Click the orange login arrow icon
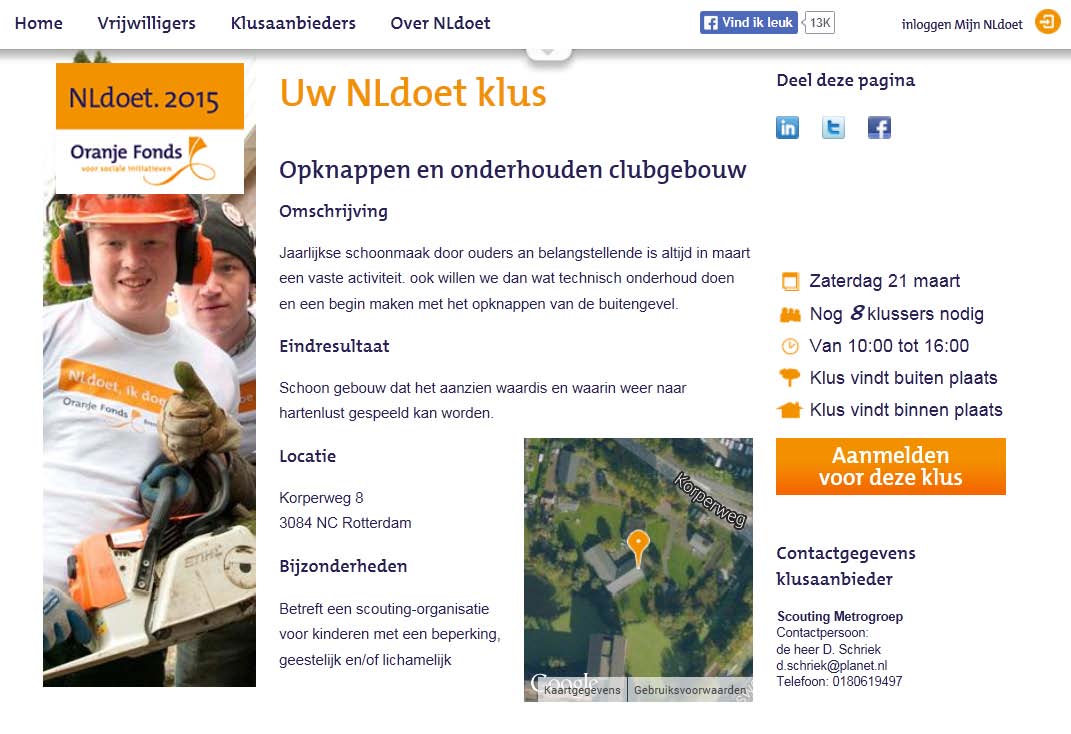The image size is (1071, 734). [1047, 22]
